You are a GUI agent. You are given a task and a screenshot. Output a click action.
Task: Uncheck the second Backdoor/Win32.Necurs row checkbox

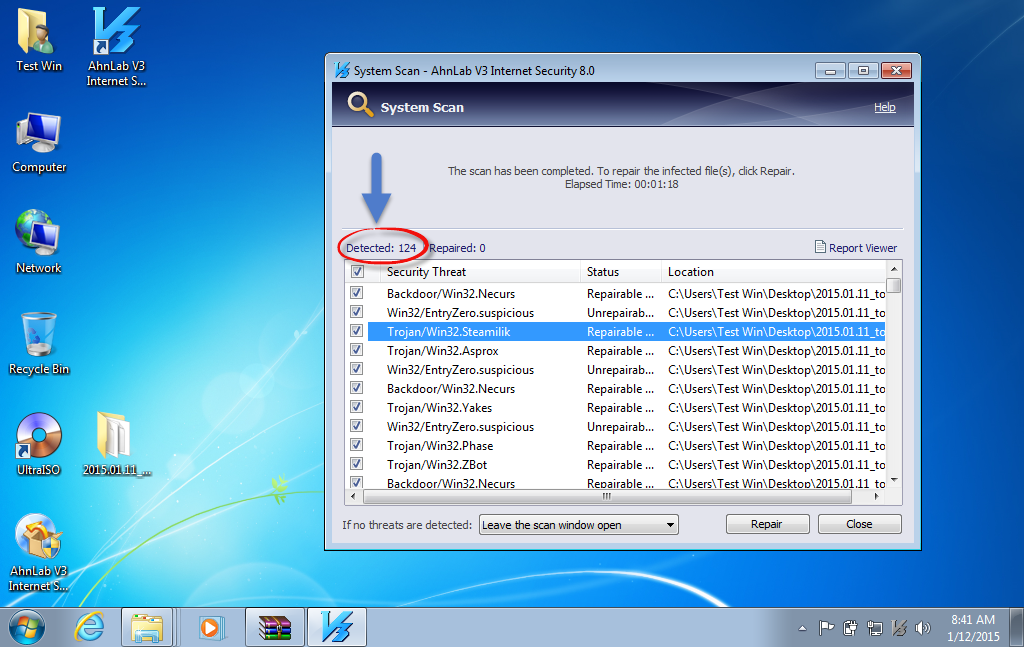[357, 388]
